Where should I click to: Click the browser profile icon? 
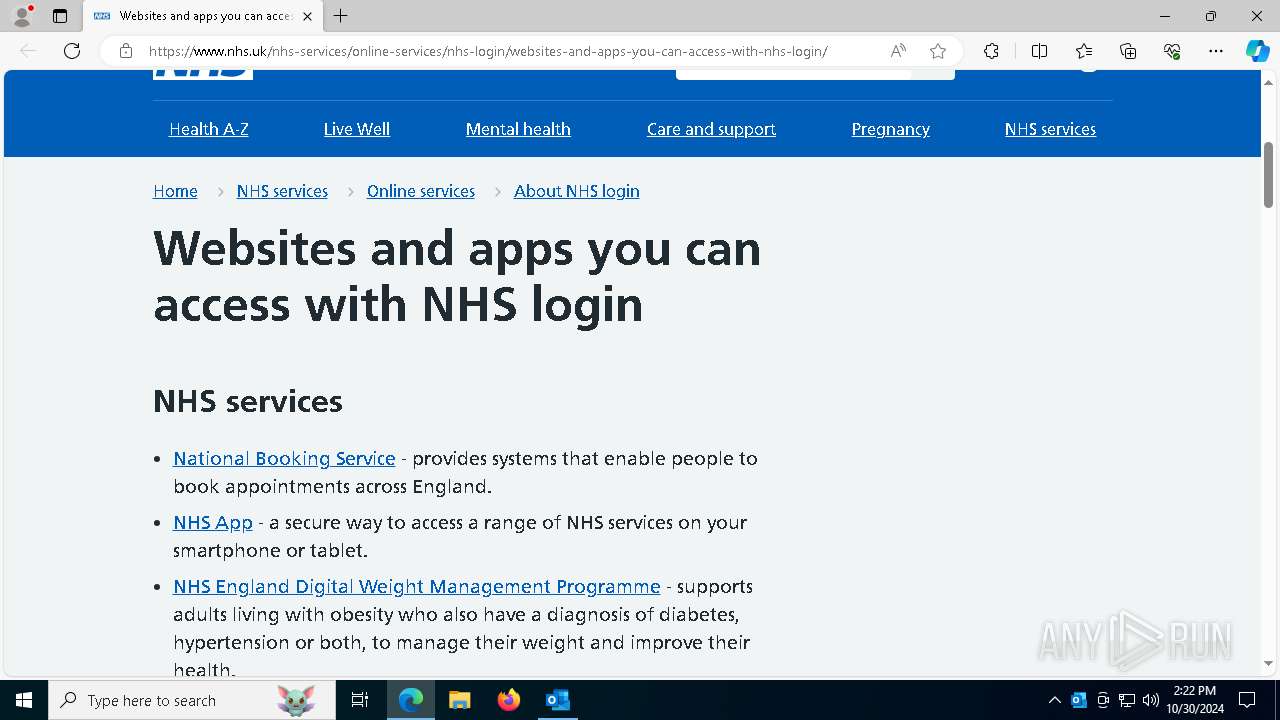[x=21, y=16]
